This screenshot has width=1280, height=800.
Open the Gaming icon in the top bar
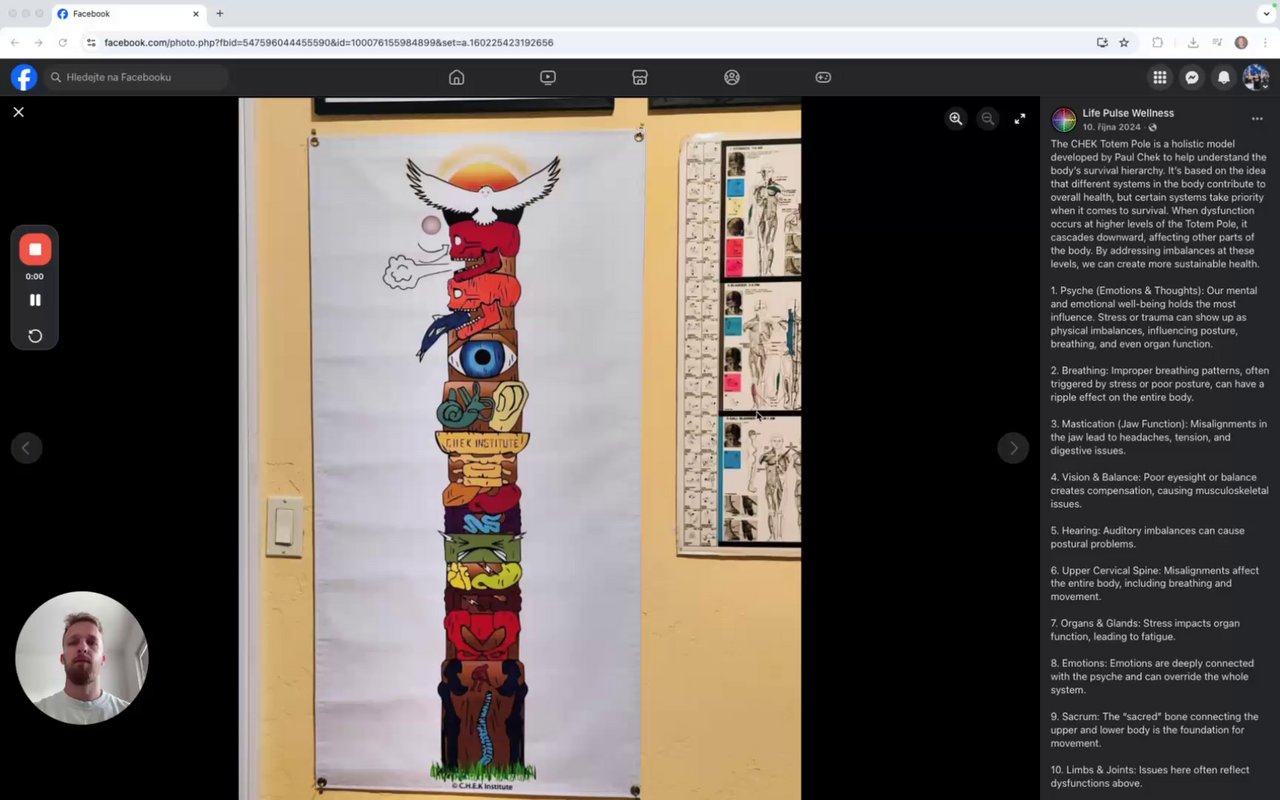823,77
